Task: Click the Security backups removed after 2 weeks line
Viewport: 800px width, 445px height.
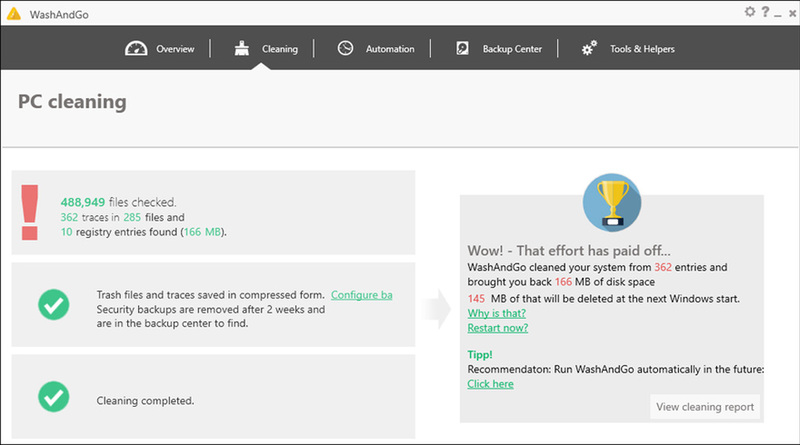Action: (211, 309)
